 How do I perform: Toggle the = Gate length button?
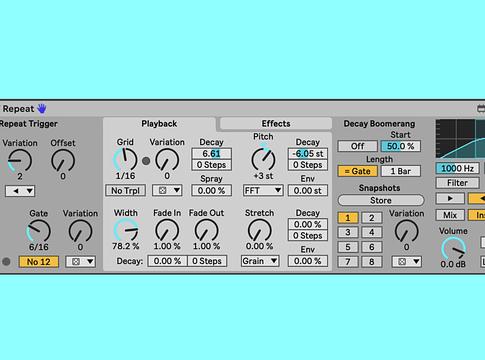pyautogui.click(x=357, y=171)
